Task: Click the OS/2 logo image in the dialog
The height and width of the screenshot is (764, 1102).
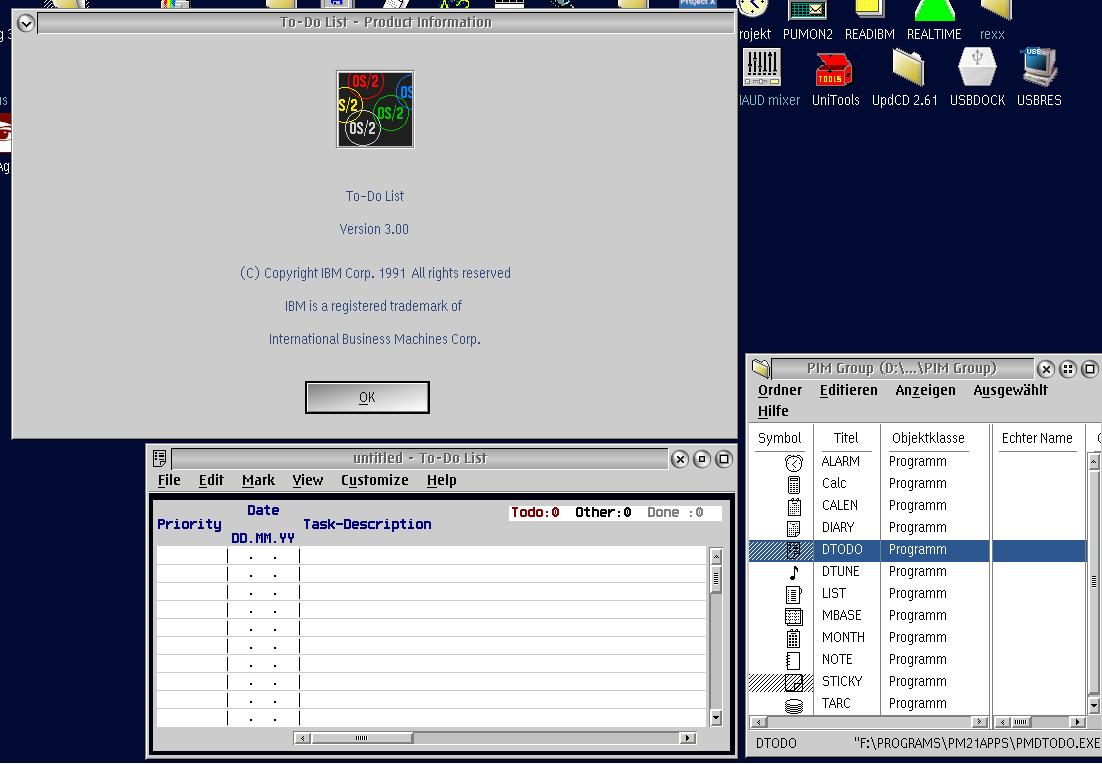Action: coord(375,109)
